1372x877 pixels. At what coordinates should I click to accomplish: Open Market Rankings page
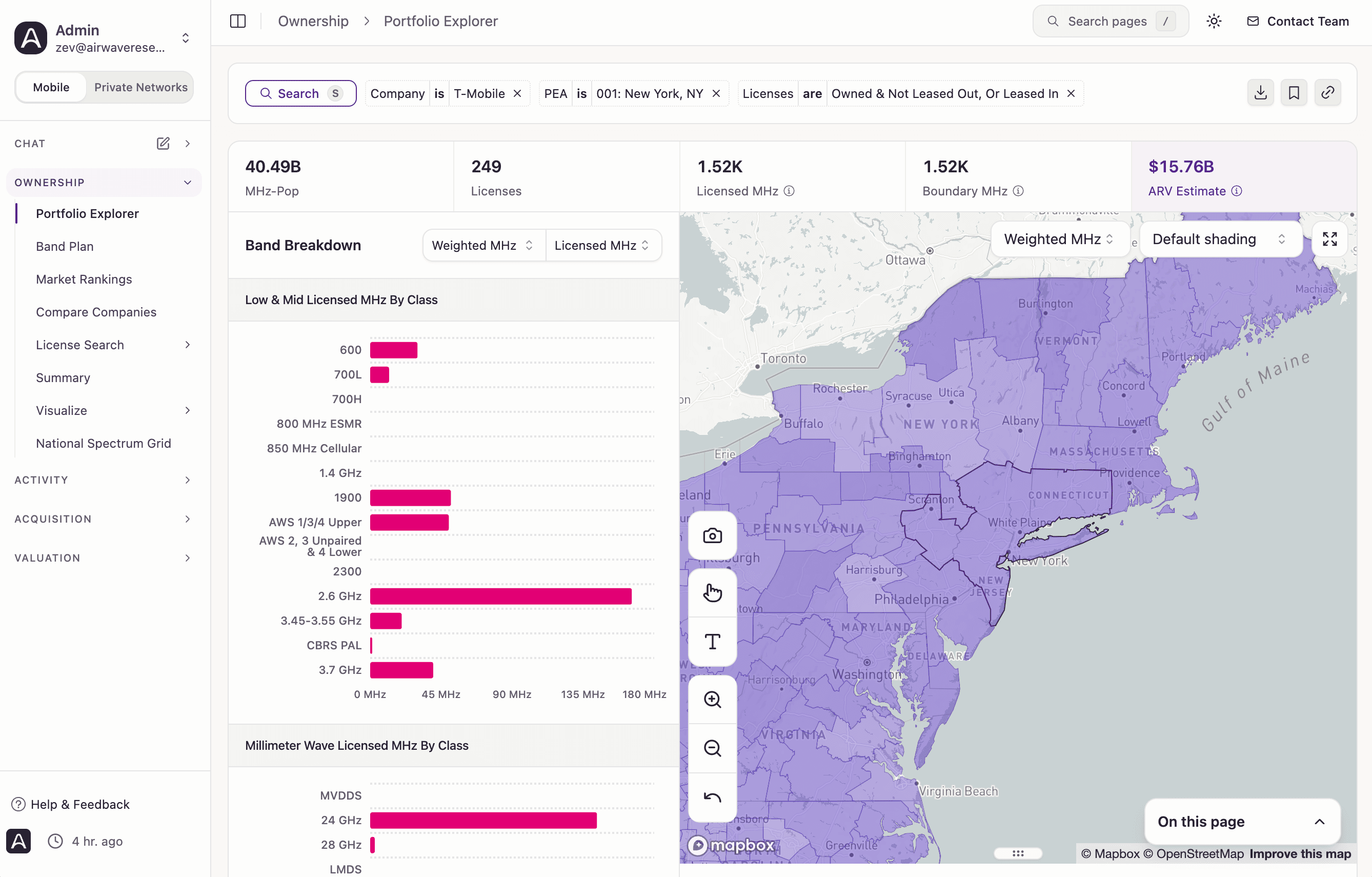point(84,279)
